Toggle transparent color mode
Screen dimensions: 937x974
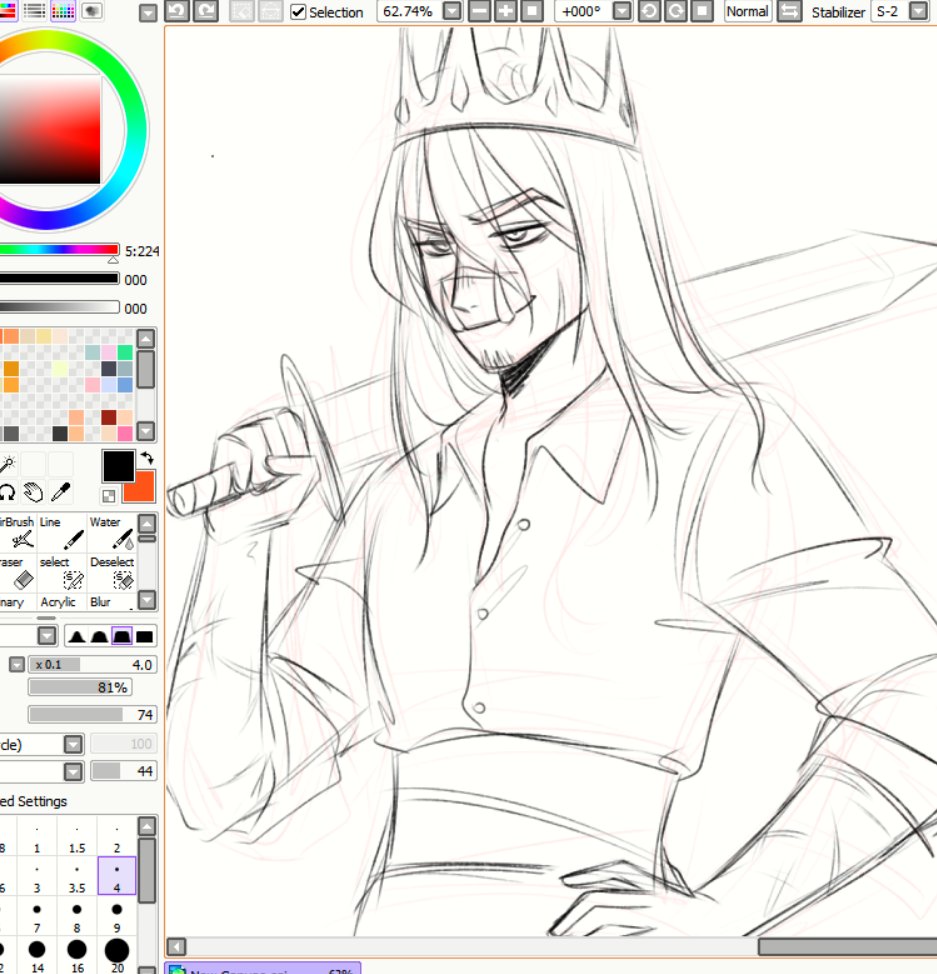click(109, 496)
